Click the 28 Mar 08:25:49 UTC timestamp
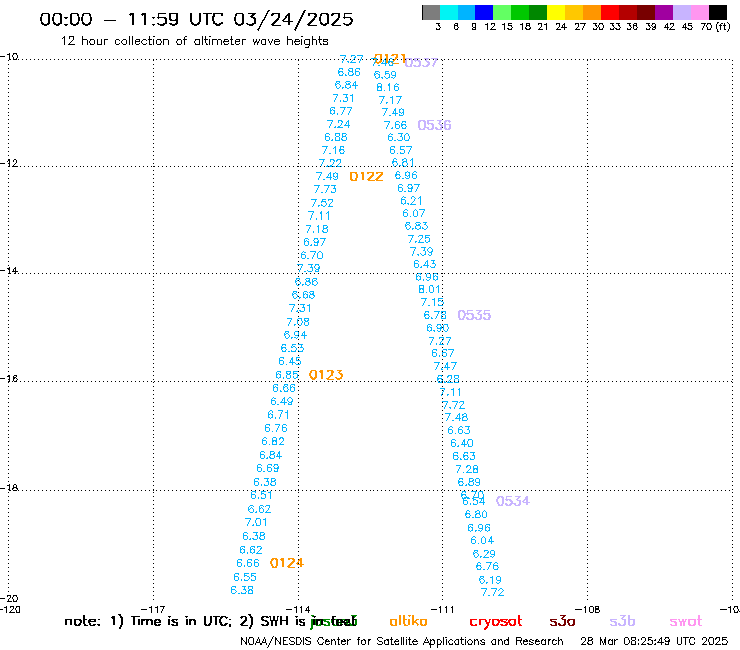740x650 pixels. [x=654, y=641]
